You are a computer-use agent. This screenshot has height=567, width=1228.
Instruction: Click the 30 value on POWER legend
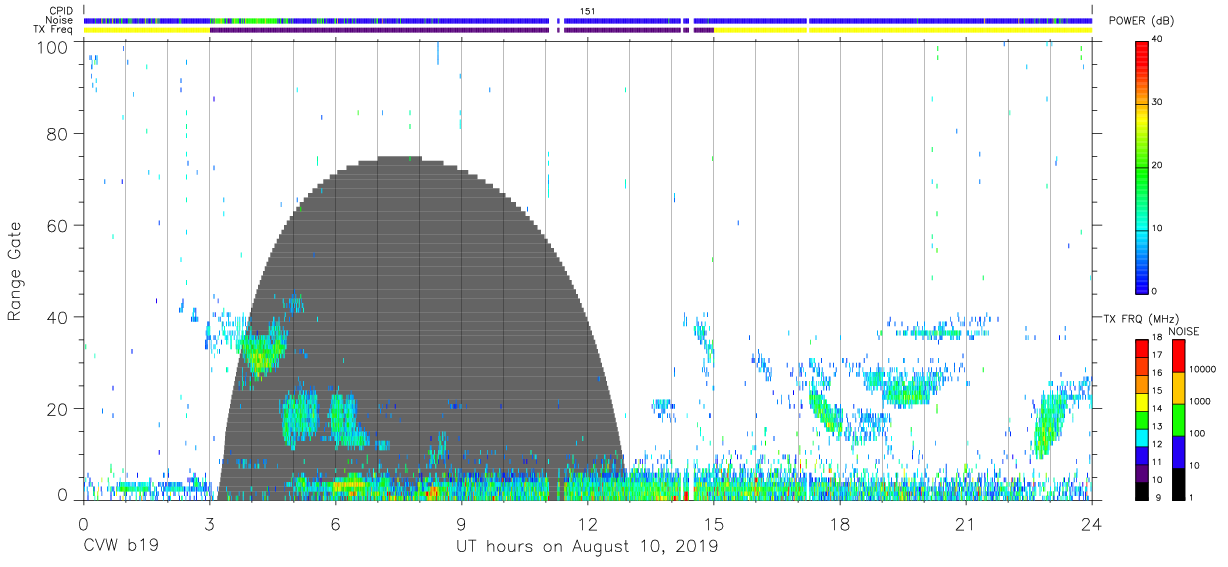(x=1156, y=102)
